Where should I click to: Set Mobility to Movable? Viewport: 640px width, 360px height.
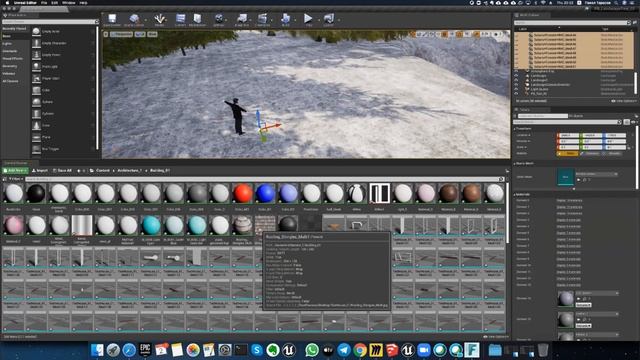(x=613, y=153)
